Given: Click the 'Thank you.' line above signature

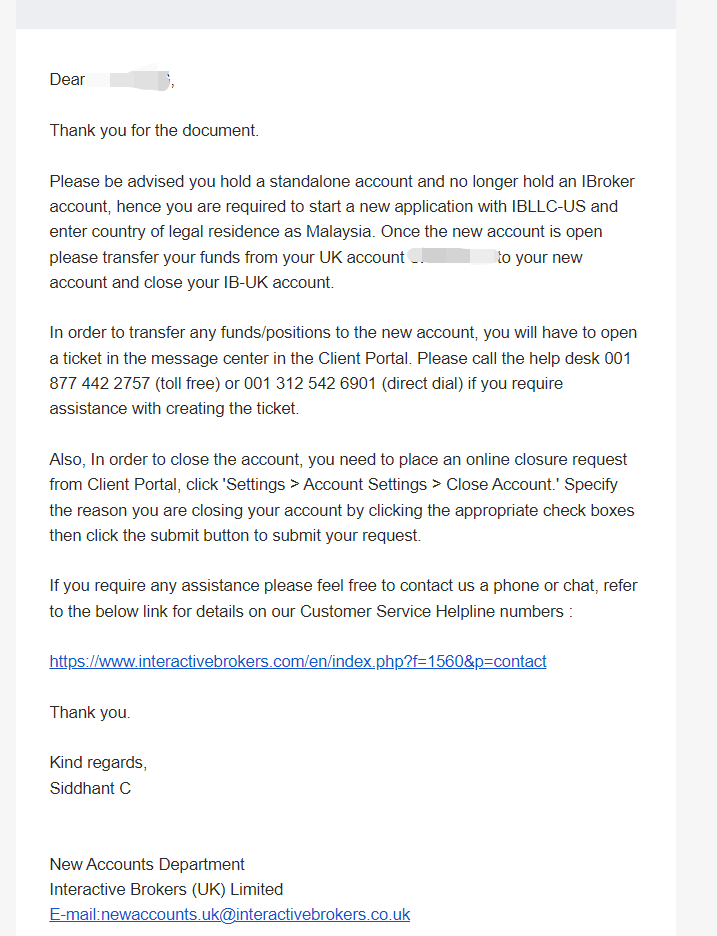Looking at the screenshot, I should (90, 712).
